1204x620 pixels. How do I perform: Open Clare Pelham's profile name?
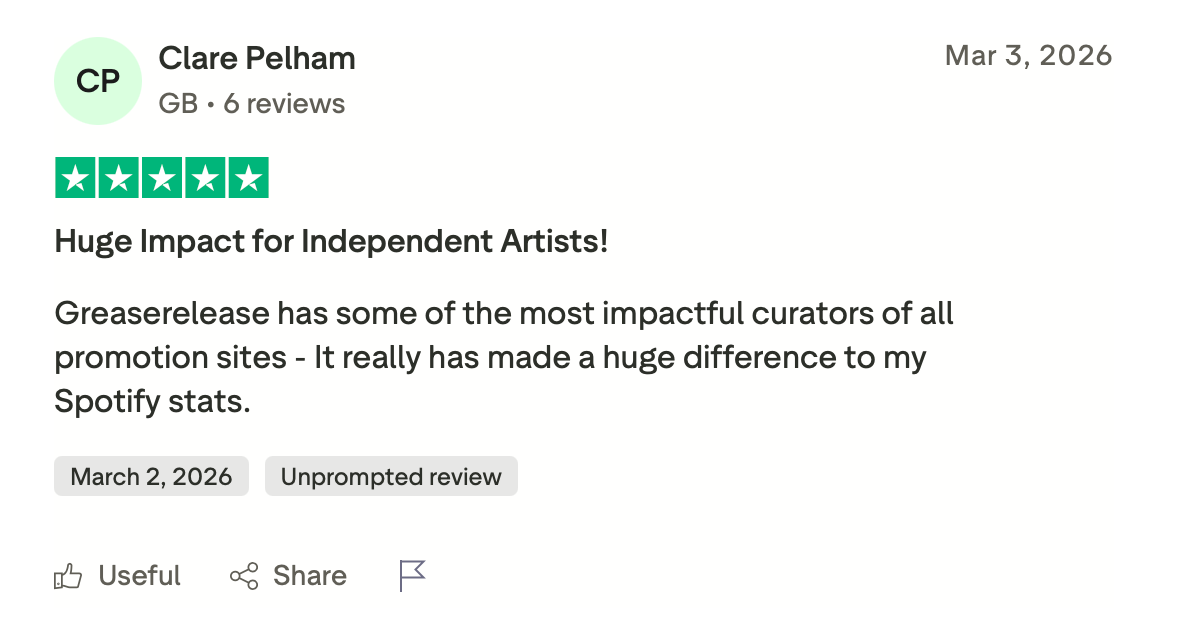point(257,59)
